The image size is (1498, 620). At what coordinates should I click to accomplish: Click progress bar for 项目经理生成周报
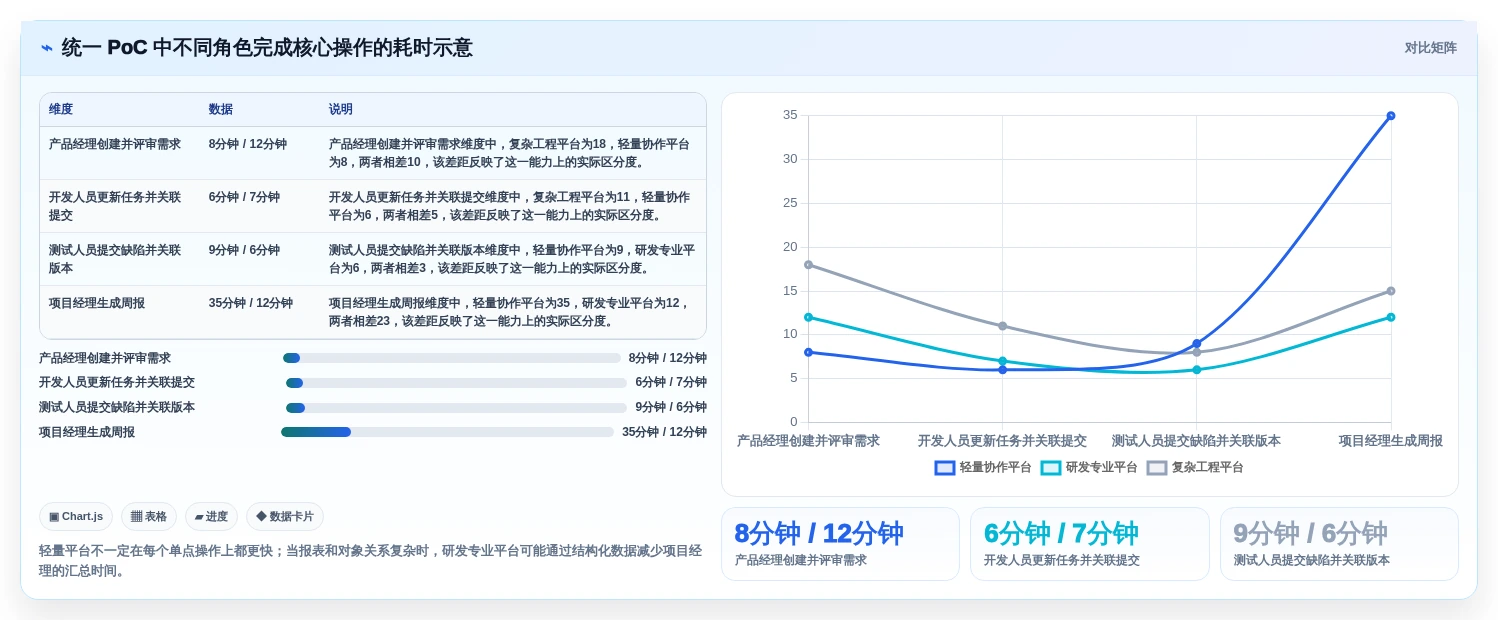[x=447, y=432]
